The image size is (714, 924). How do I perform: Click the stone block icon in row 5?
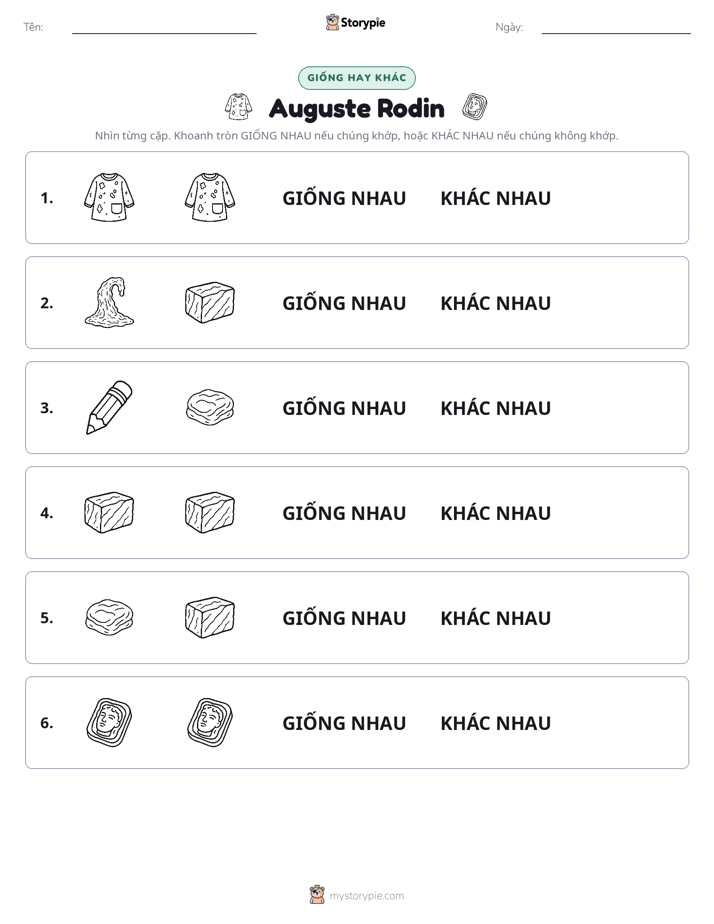(x=210, y=617)
